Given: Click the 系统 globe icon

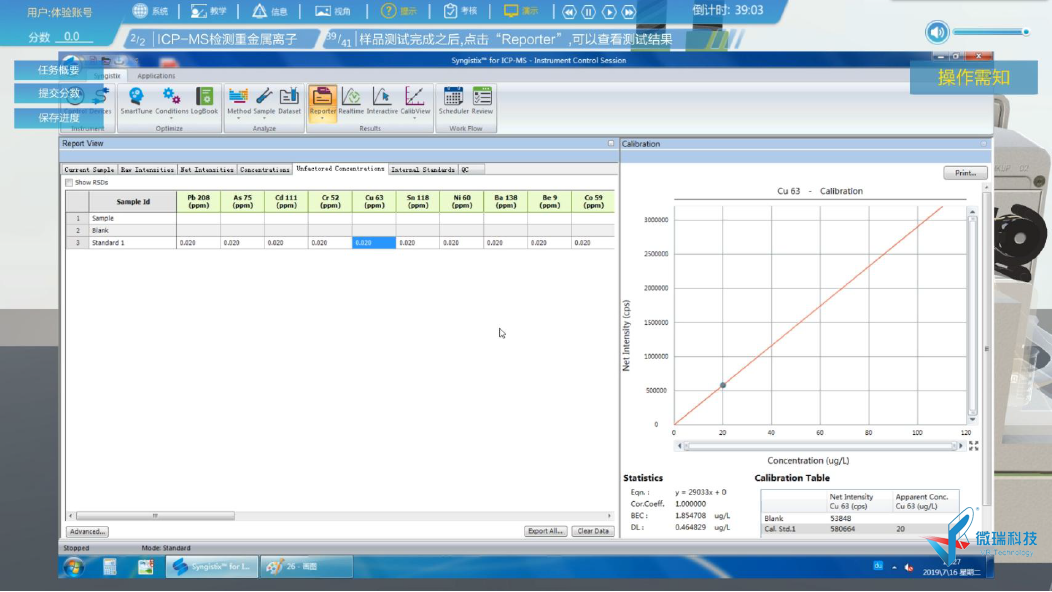Looking at the screenshot, I should point(140,11).
